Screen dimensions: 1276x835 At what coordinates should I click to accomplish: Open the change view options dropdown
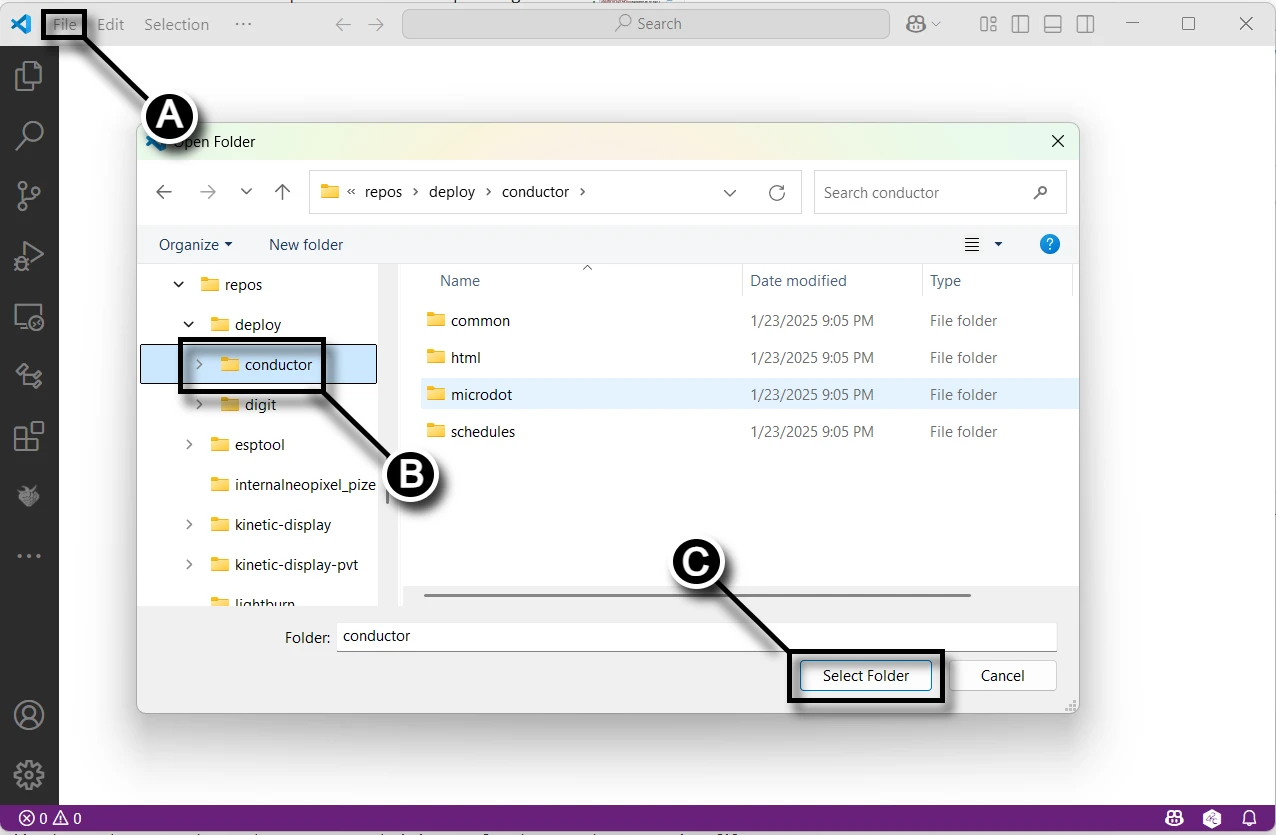point(998,244)
